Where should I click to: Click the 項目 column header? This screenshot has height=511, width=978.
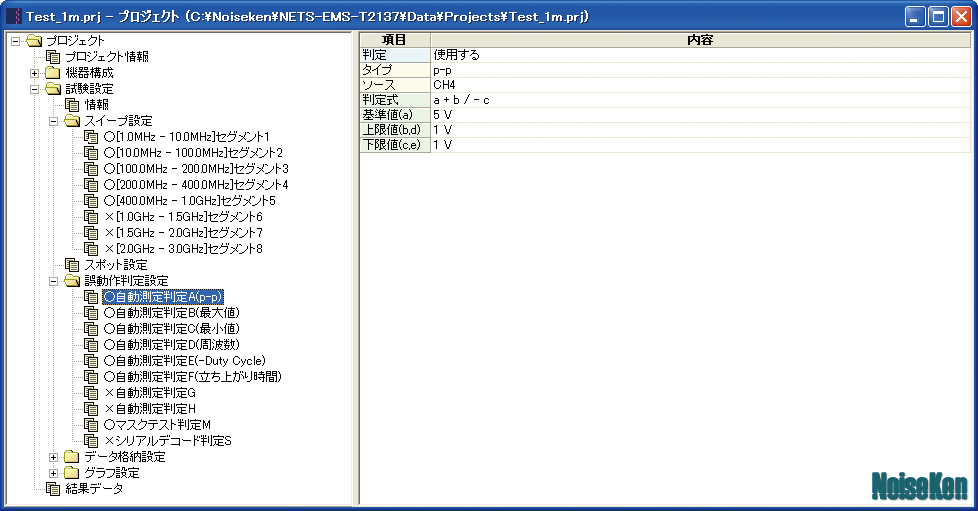tap(395, 40)
